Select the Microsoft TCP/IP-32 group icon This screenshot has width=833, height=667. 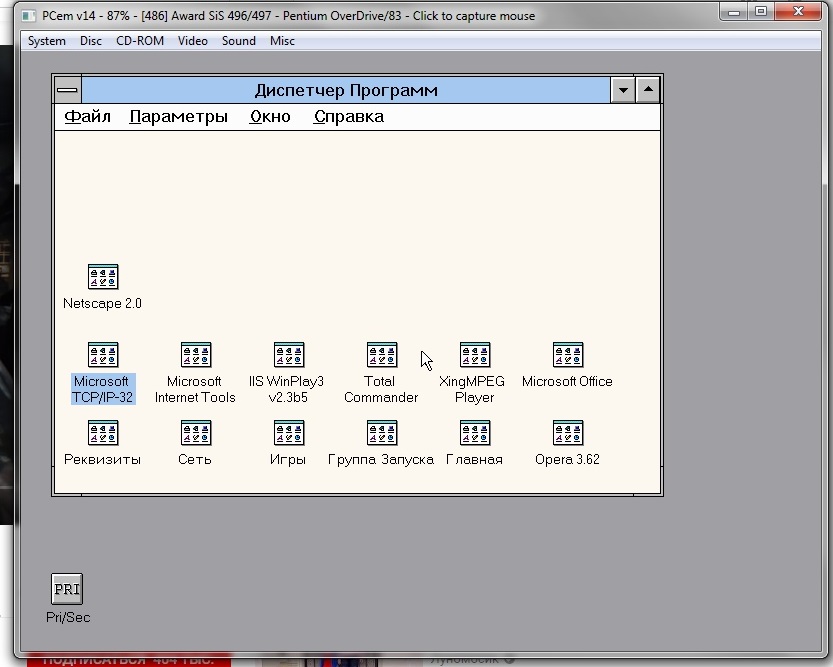tap(103, 355)
